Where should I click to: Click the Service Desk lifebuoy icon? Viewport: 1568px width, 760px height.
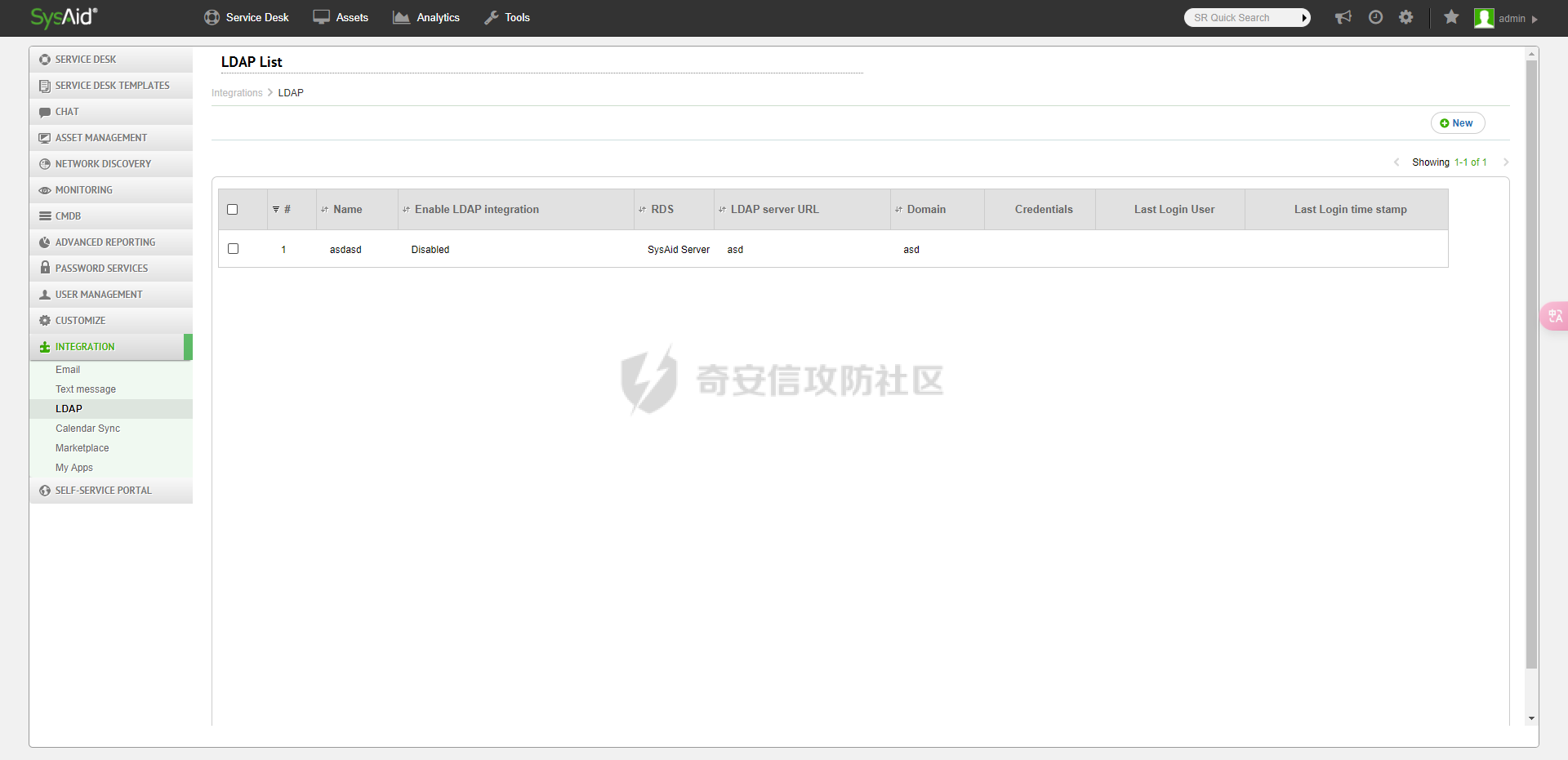pyautogui.click(x=212, y=17)
